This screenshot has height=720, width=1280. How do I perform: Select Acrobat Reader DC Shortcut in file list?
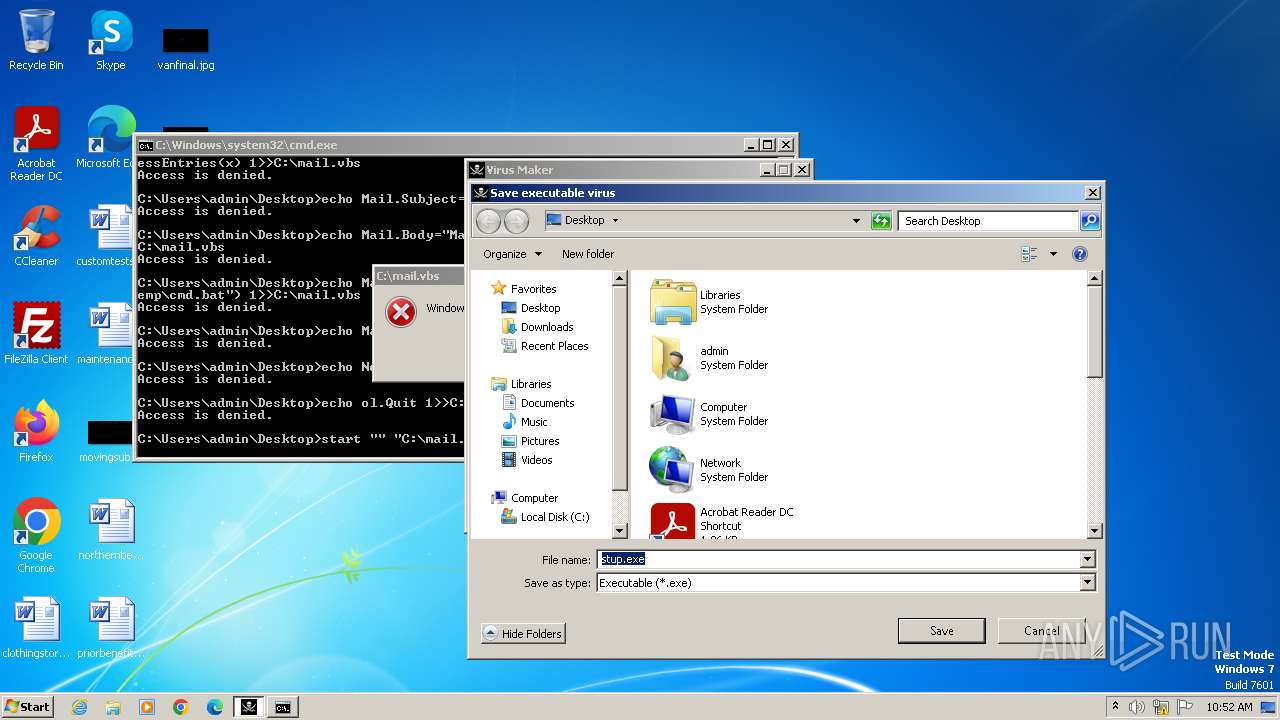click(x=722, y=520)
